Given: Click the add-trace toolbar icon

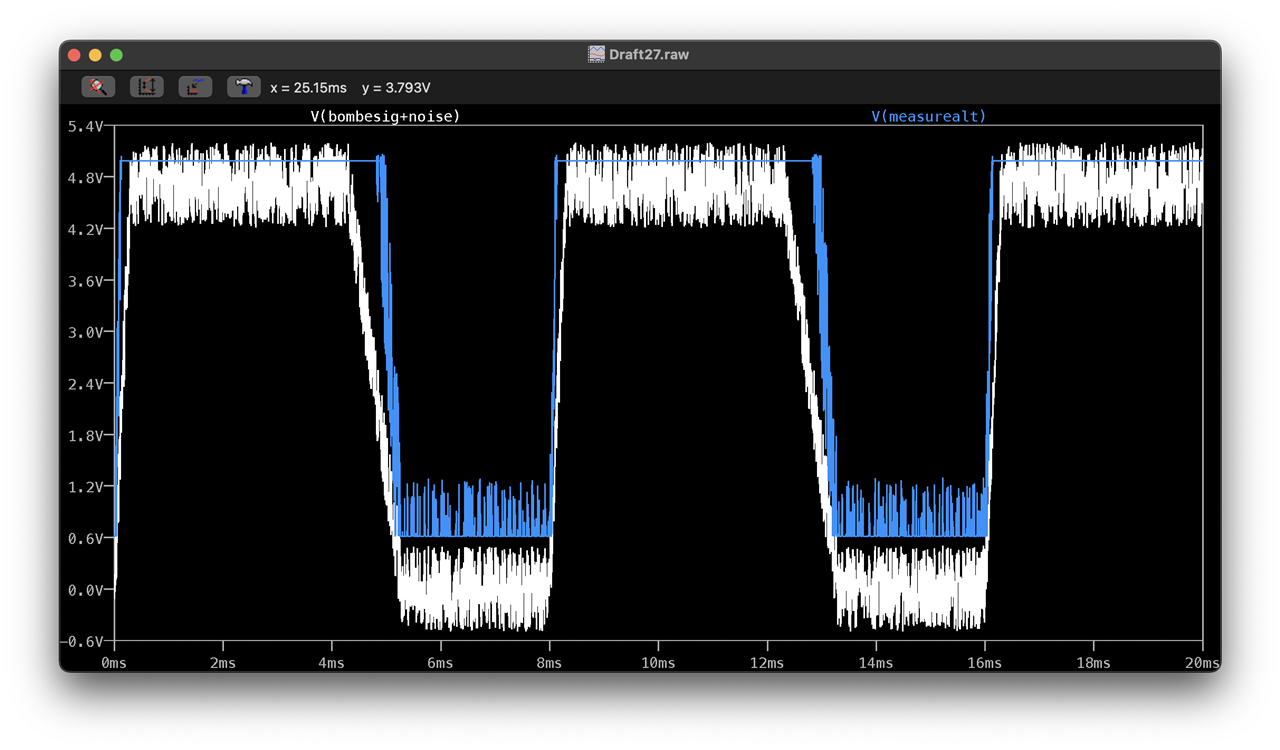Looking at the screenshot, I should (x=195, y=87).
